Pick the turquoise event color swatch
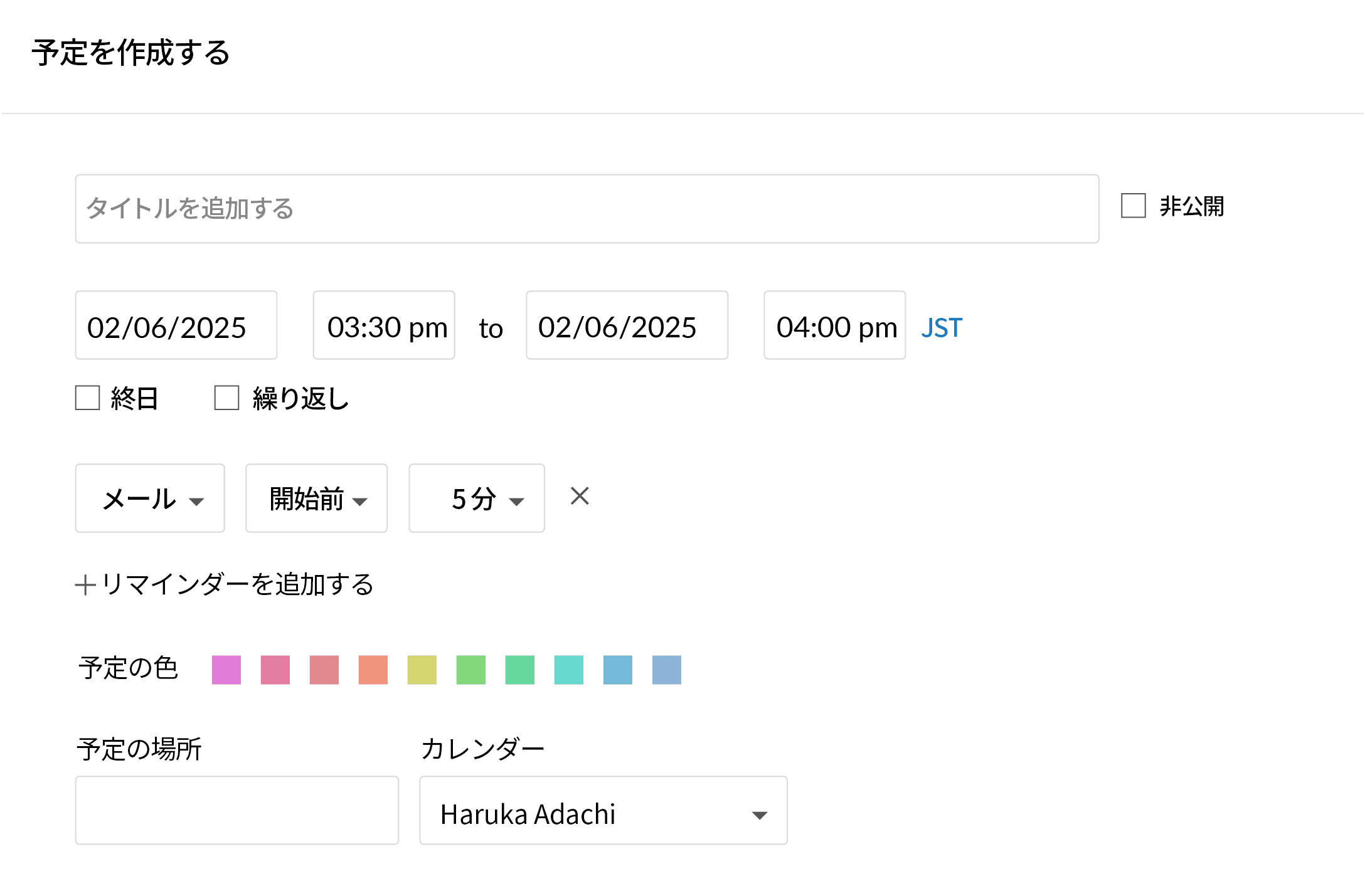 [569, 670]
